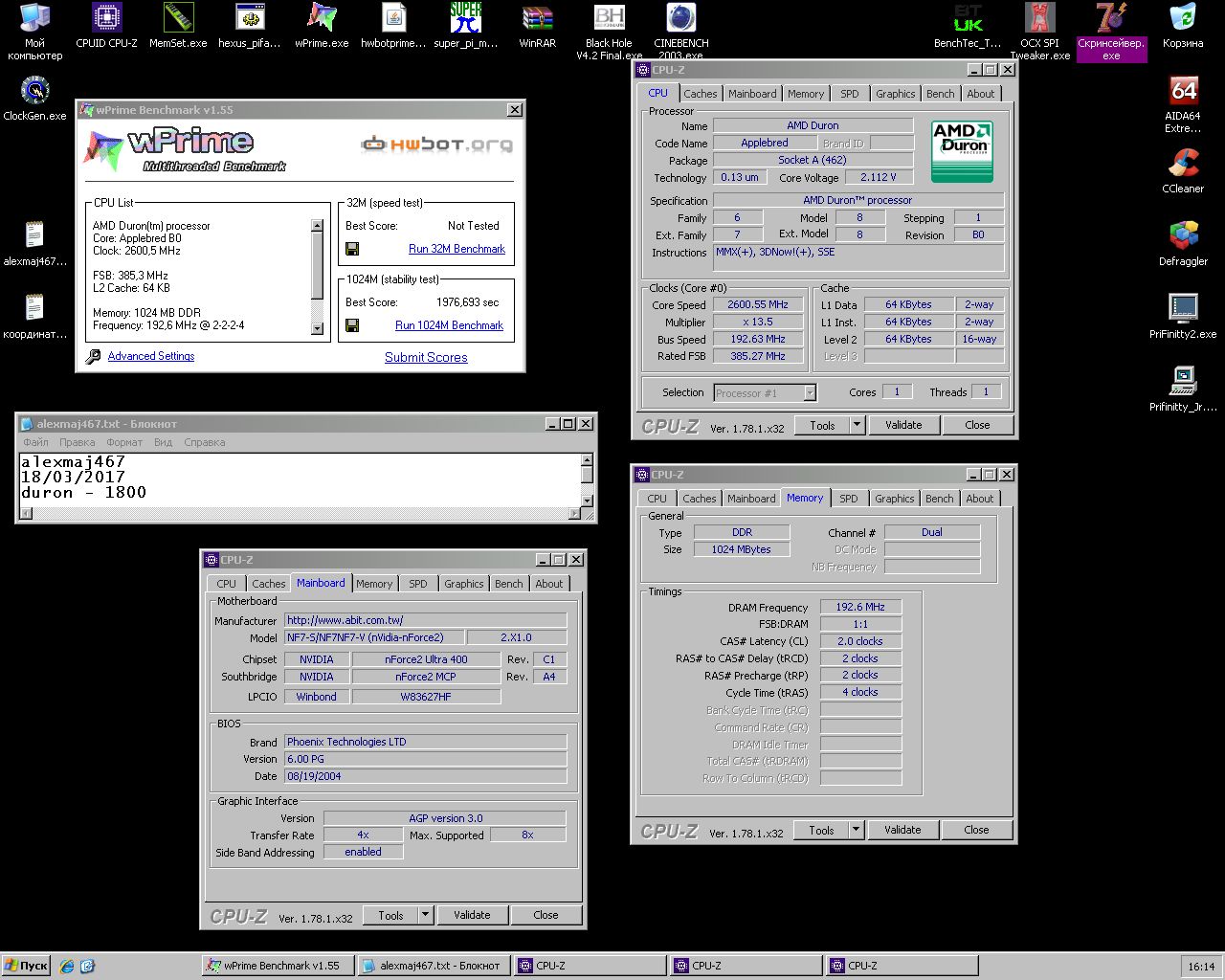Switch to SPD tab in Memory window

click(848, 499)
